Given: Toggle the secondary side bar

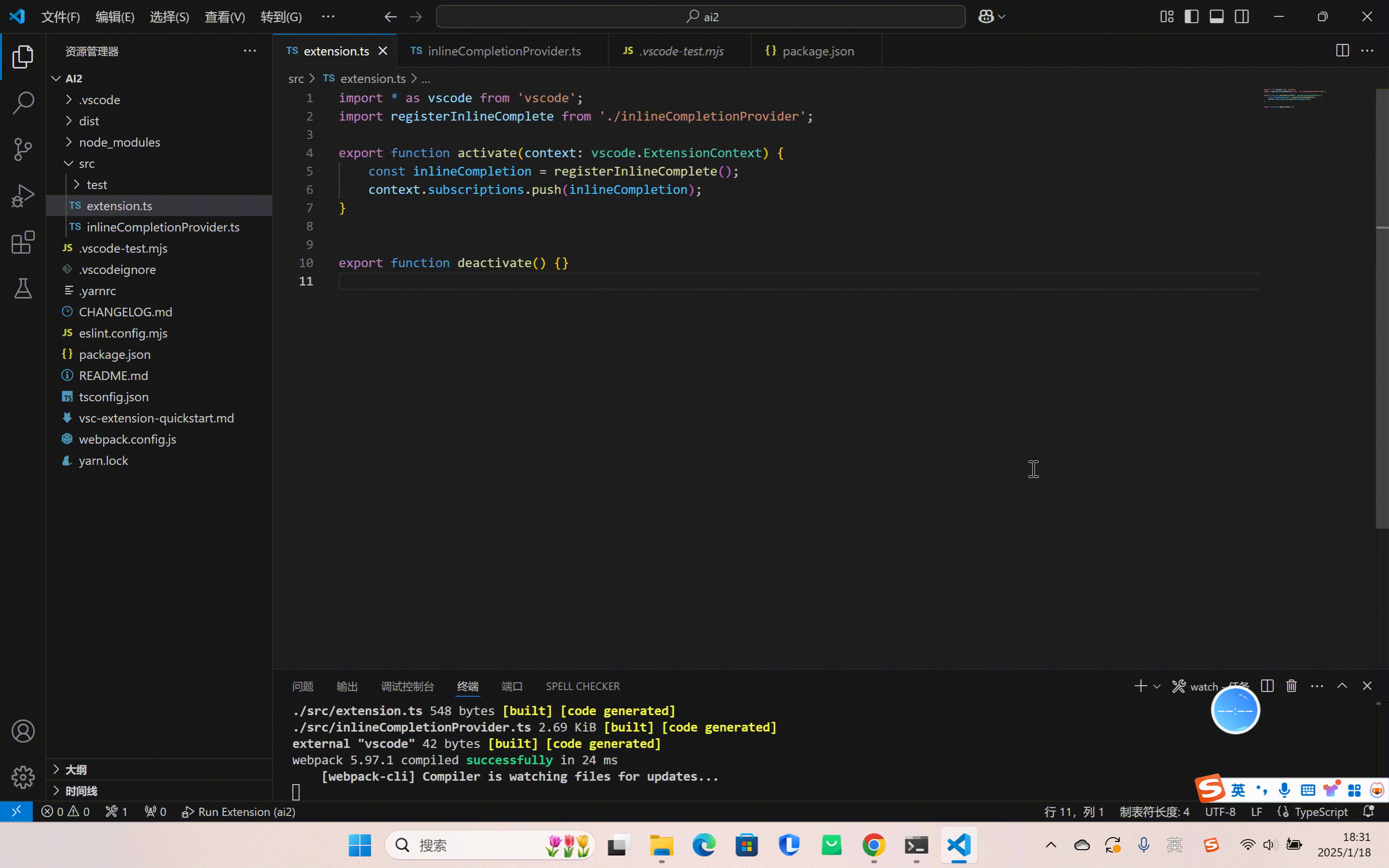Looking at the screenshot, I should [x=1241, y=17].
